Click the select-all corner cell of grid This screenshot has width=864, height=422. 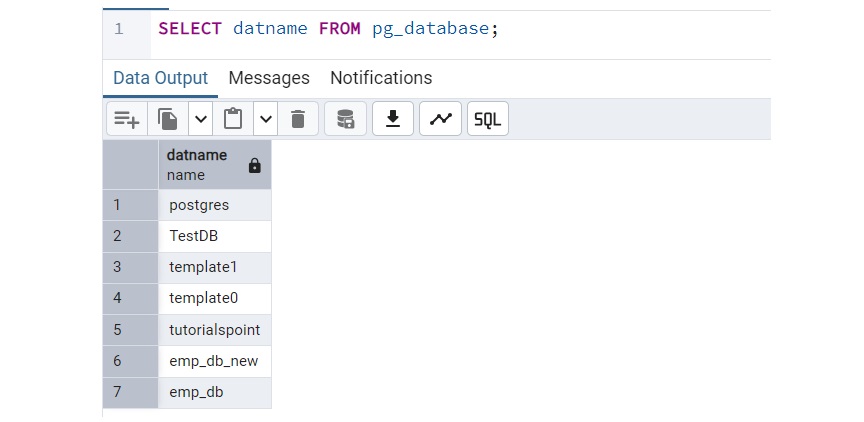click(x=130, y=164)
